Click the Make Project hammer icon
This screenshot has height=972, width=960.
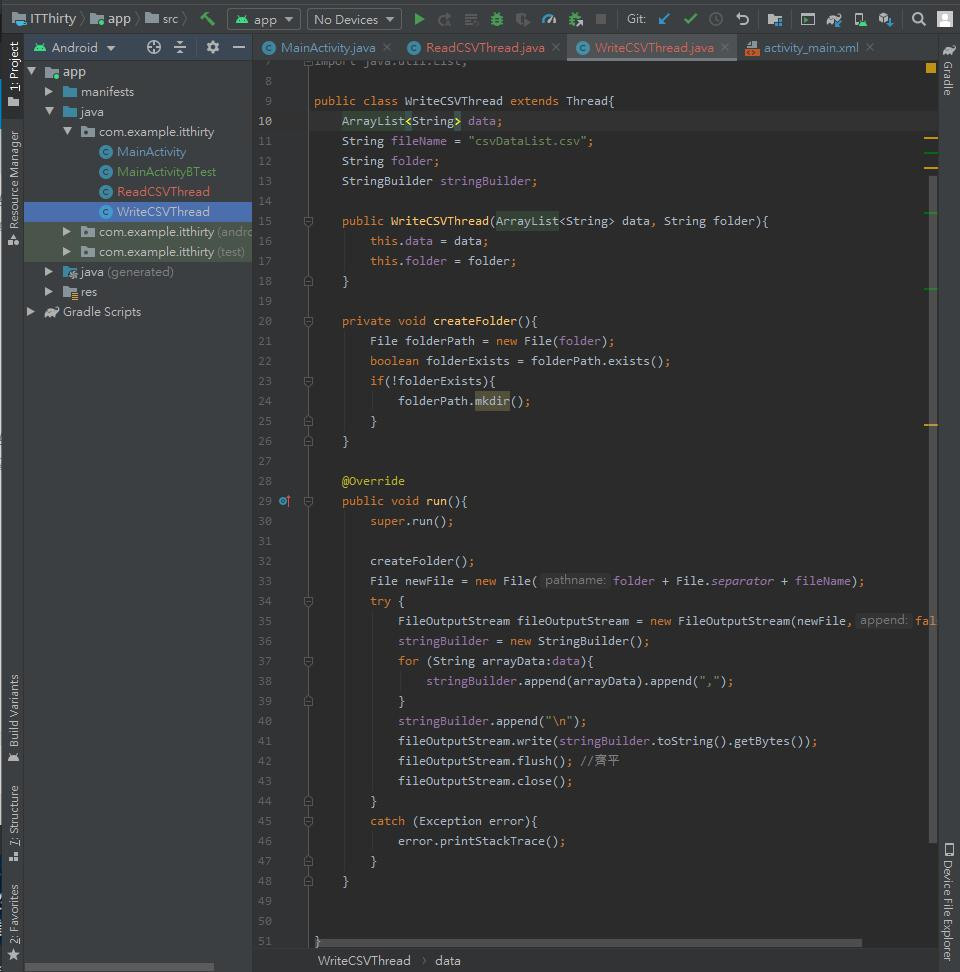pos(207,19)
